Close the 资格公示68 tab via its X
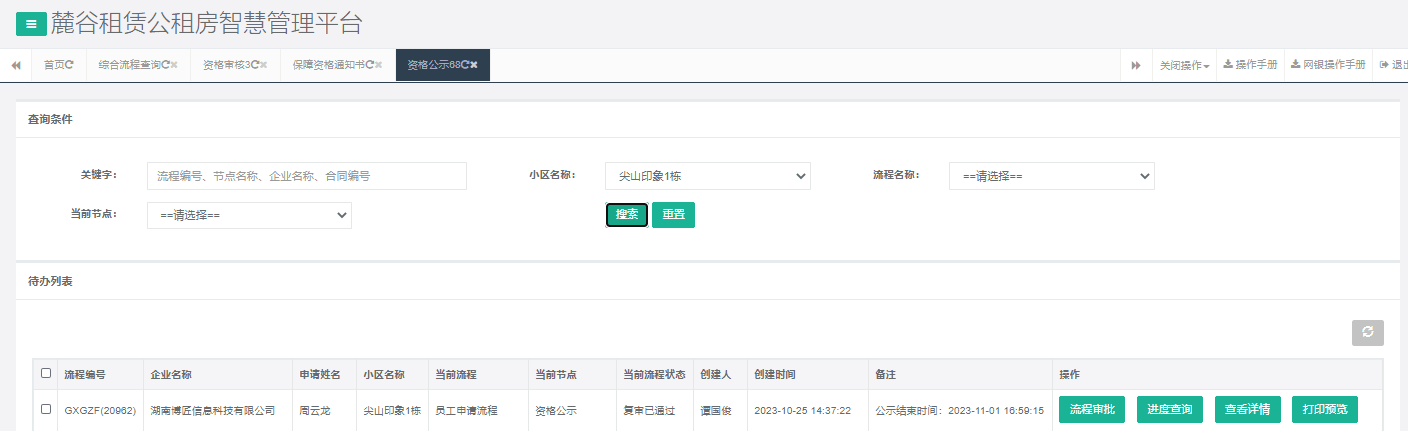This screenshot has width=1408, height=431. 474,65
